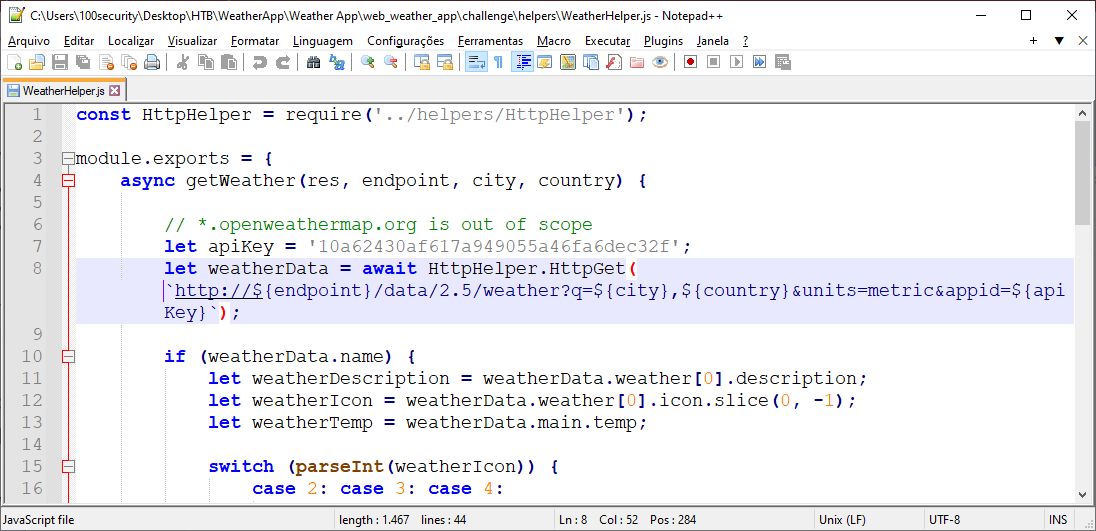Open the Localizar menu
Screen dimensions: 1096x531
[x=131, y=41]
